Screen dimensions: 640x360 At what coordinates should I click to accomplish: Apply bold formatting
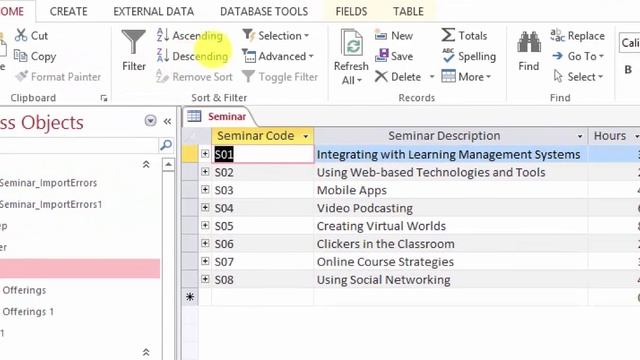(628, 69)
